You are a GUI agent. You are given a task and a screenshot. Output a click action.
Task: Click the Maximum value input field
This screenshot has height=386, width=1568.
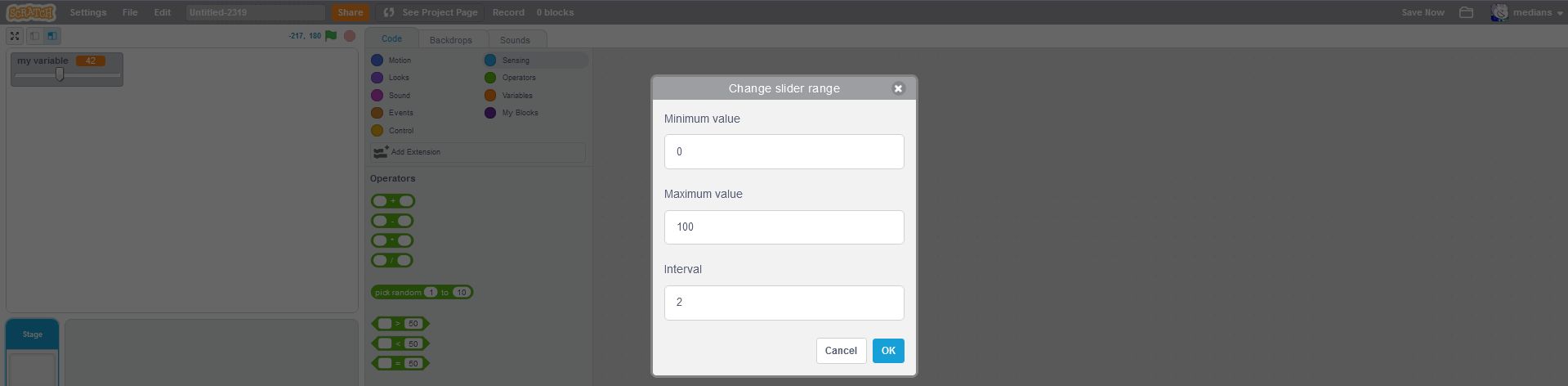click(784, 227)
